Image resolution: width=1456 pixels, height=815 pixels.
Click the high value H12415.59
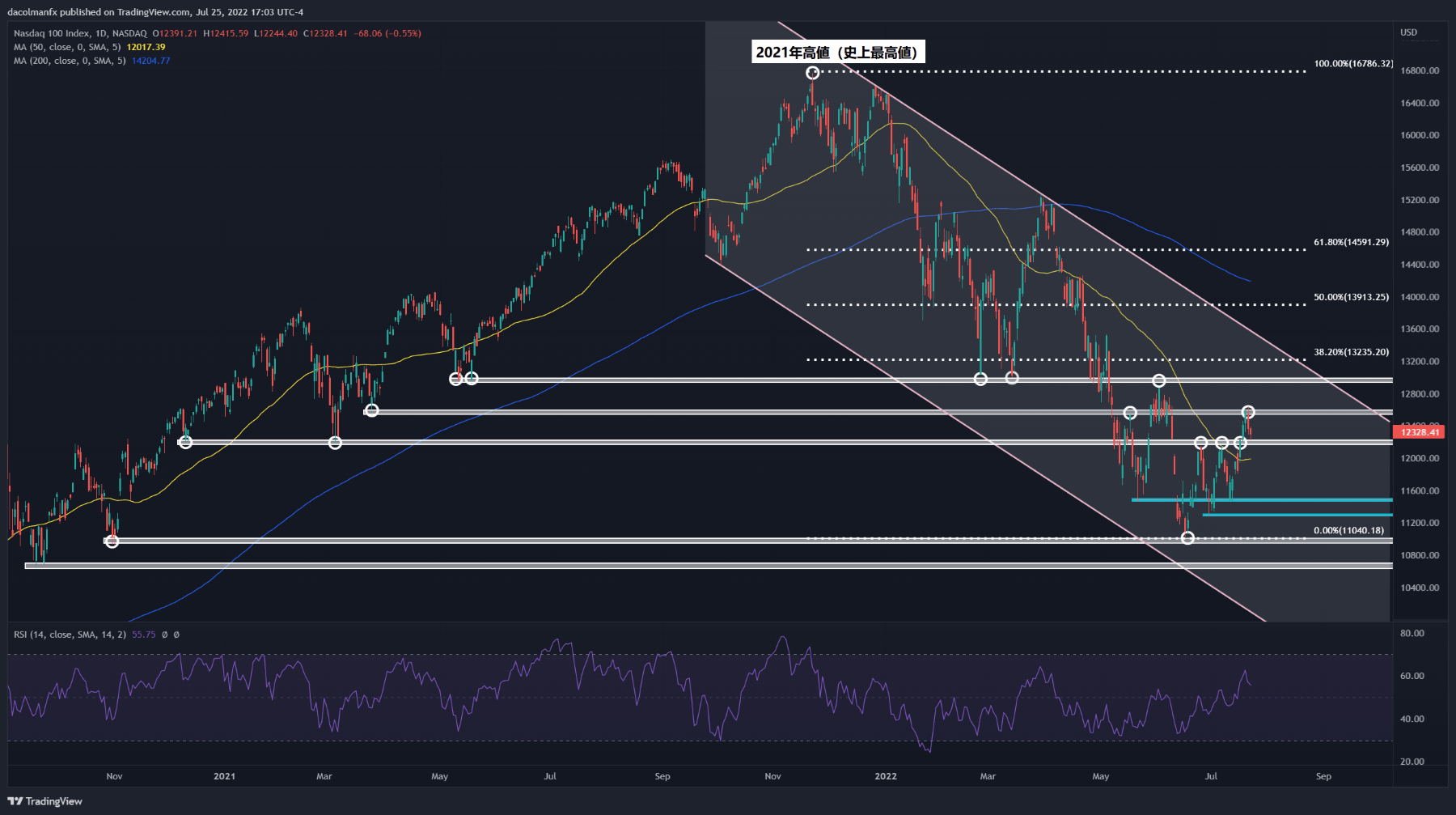(x=226, y=33)
